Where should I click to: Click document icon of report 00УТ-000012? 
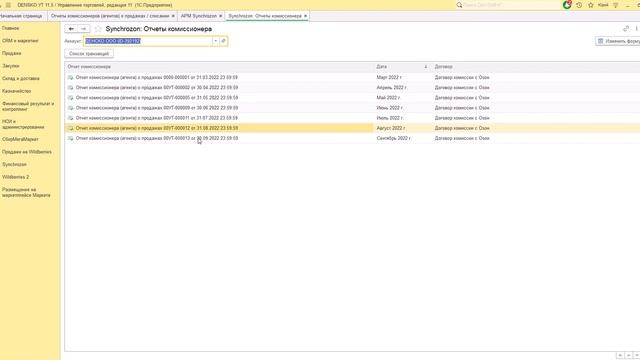(71, 128)
